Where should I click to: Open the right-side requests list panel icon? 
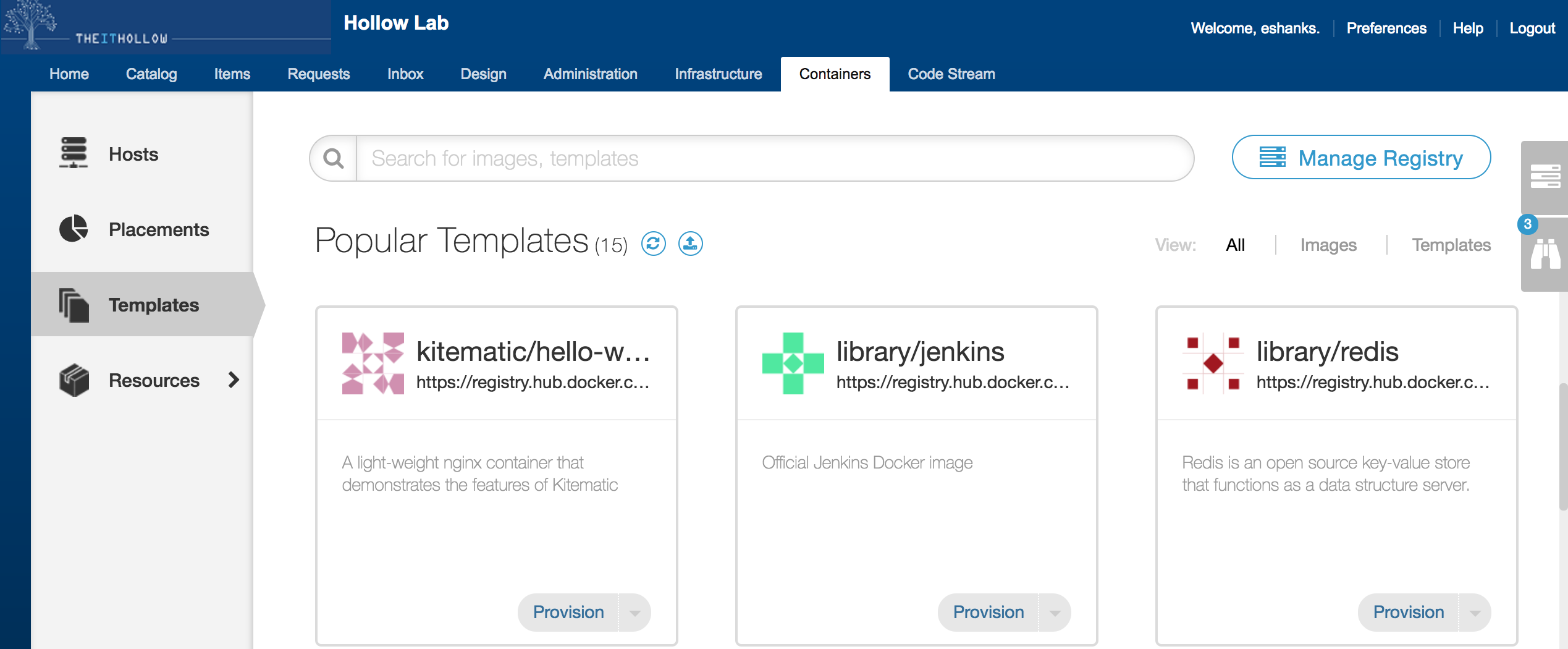(1544, 177)
